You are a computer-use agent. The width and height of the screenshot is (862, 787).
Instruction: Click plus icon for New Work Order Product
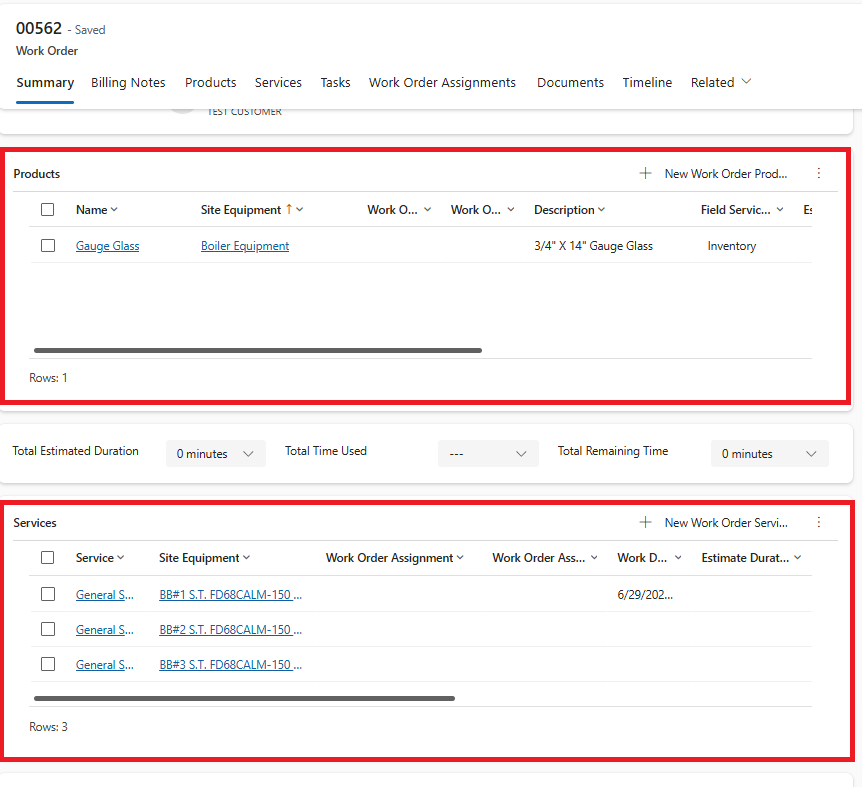click(x=645, y=174)
